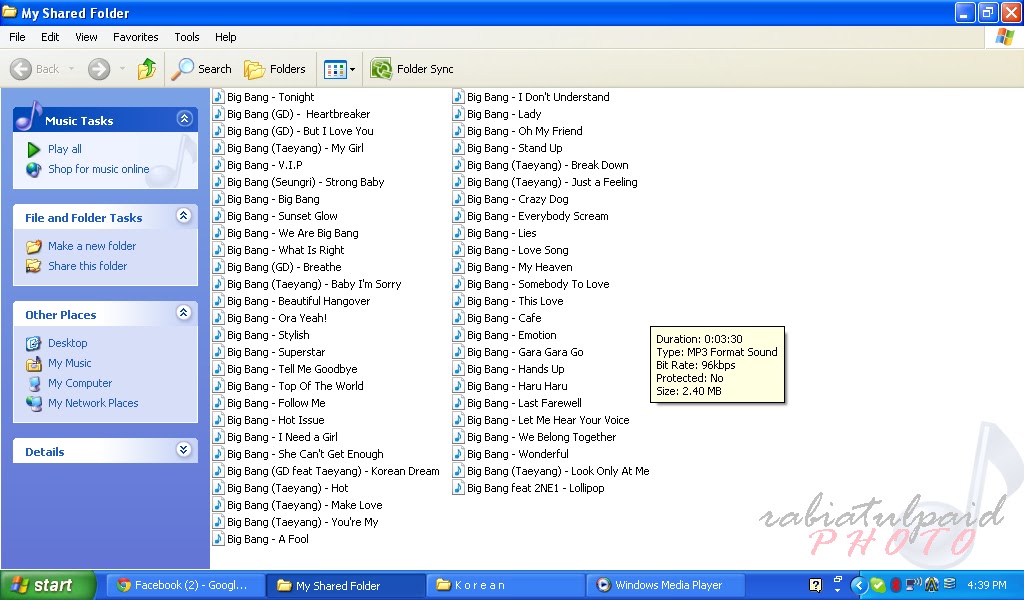Select file Big Bang - Top Of The World
The width and height of the screenshot is (1024, 600).
[295, 387]
